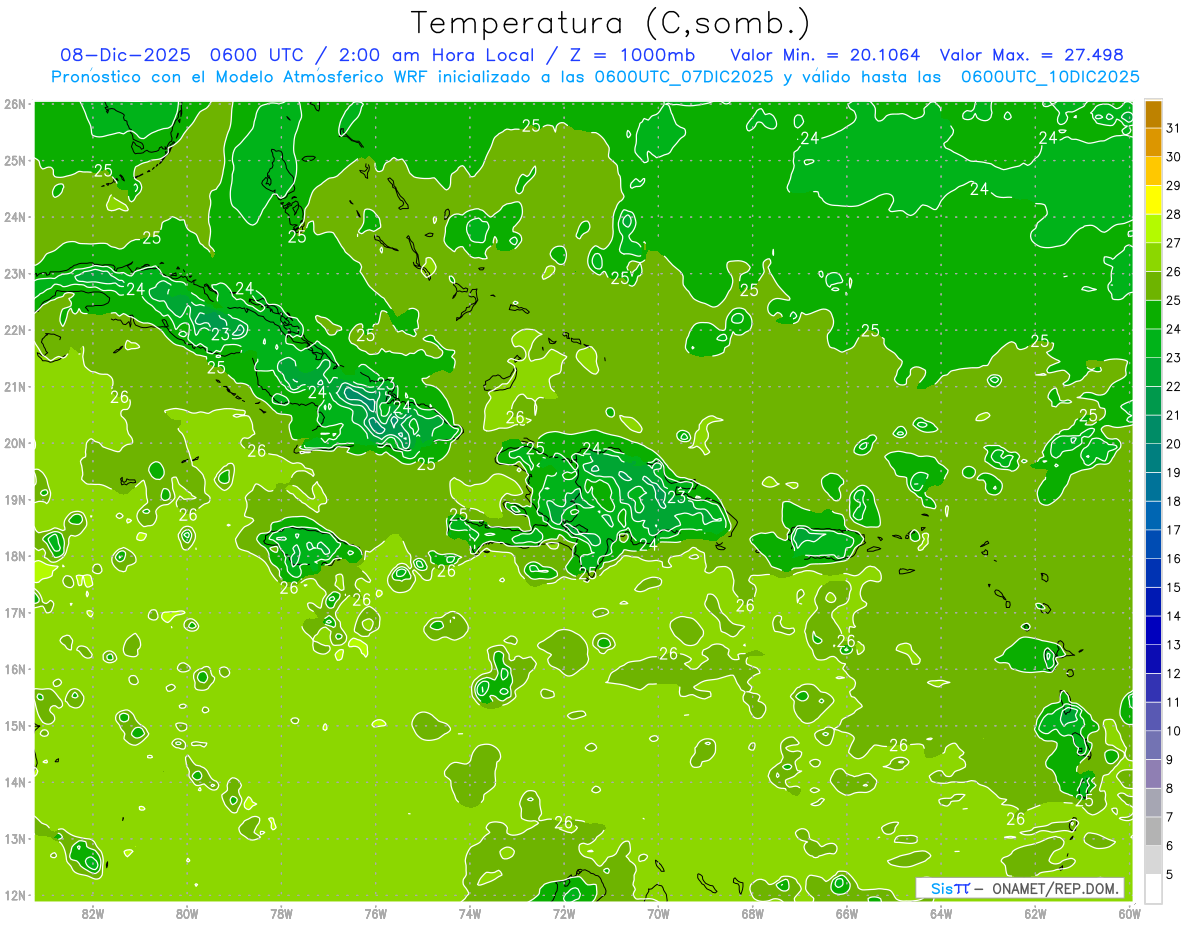1200x927 pixels.
Task: Click the teal swatch between 19 and 20
Action: (1153, 458)
